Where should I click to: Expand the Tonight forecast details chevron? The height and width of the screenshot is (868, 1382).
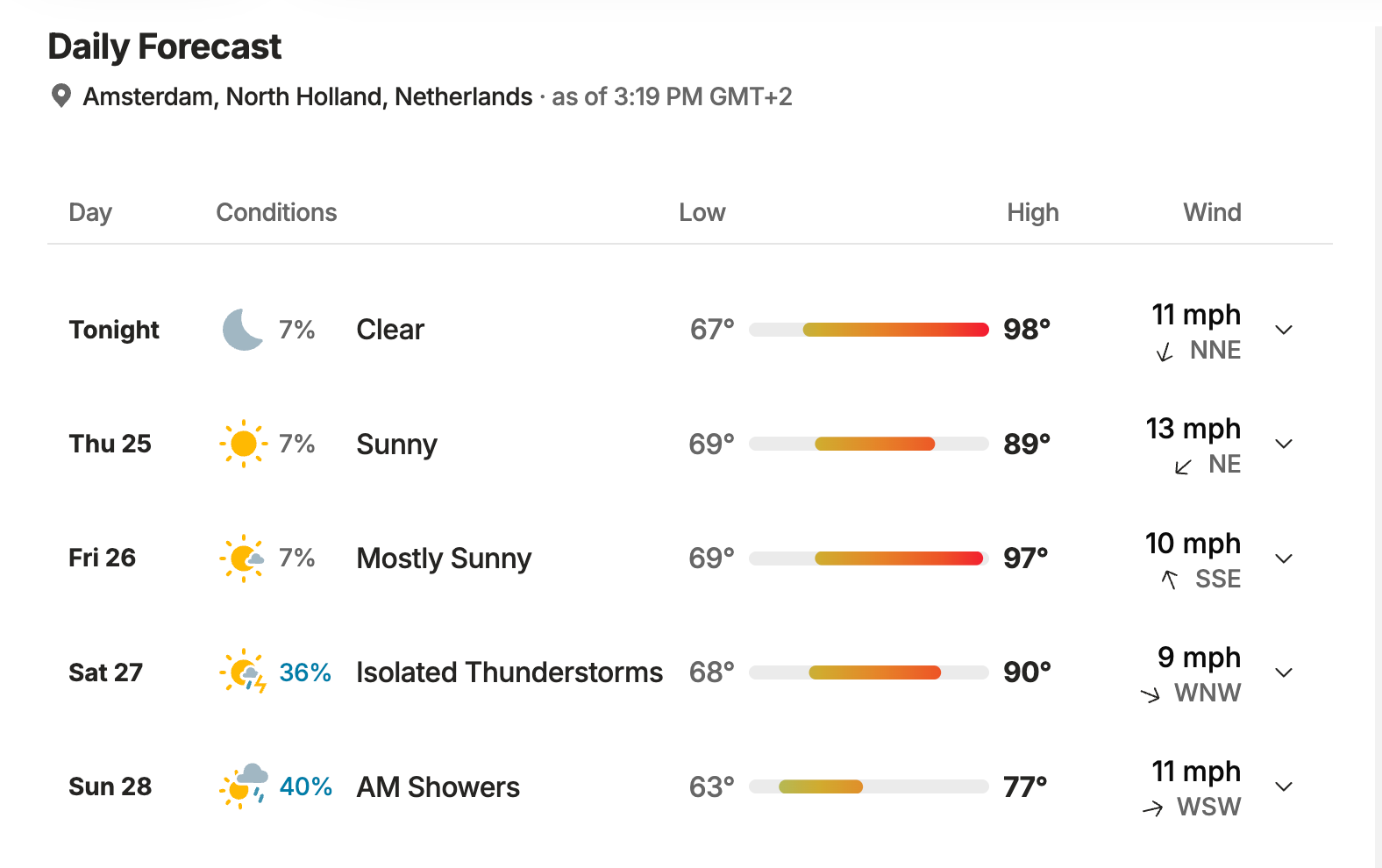(x=1284, y=330)
